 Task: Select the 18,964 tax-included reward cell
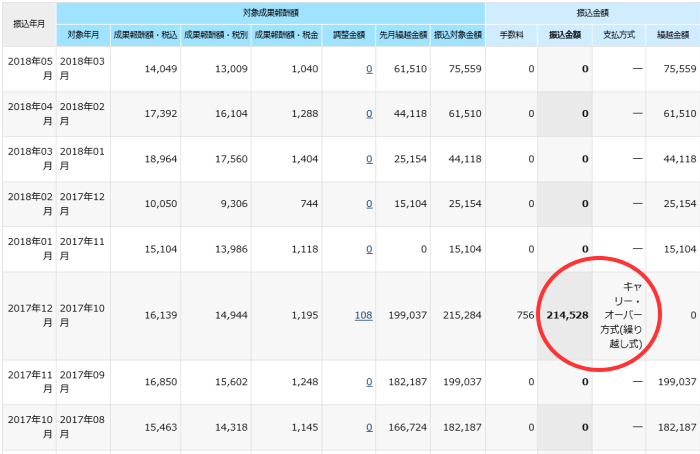click(x=146, y=159)
